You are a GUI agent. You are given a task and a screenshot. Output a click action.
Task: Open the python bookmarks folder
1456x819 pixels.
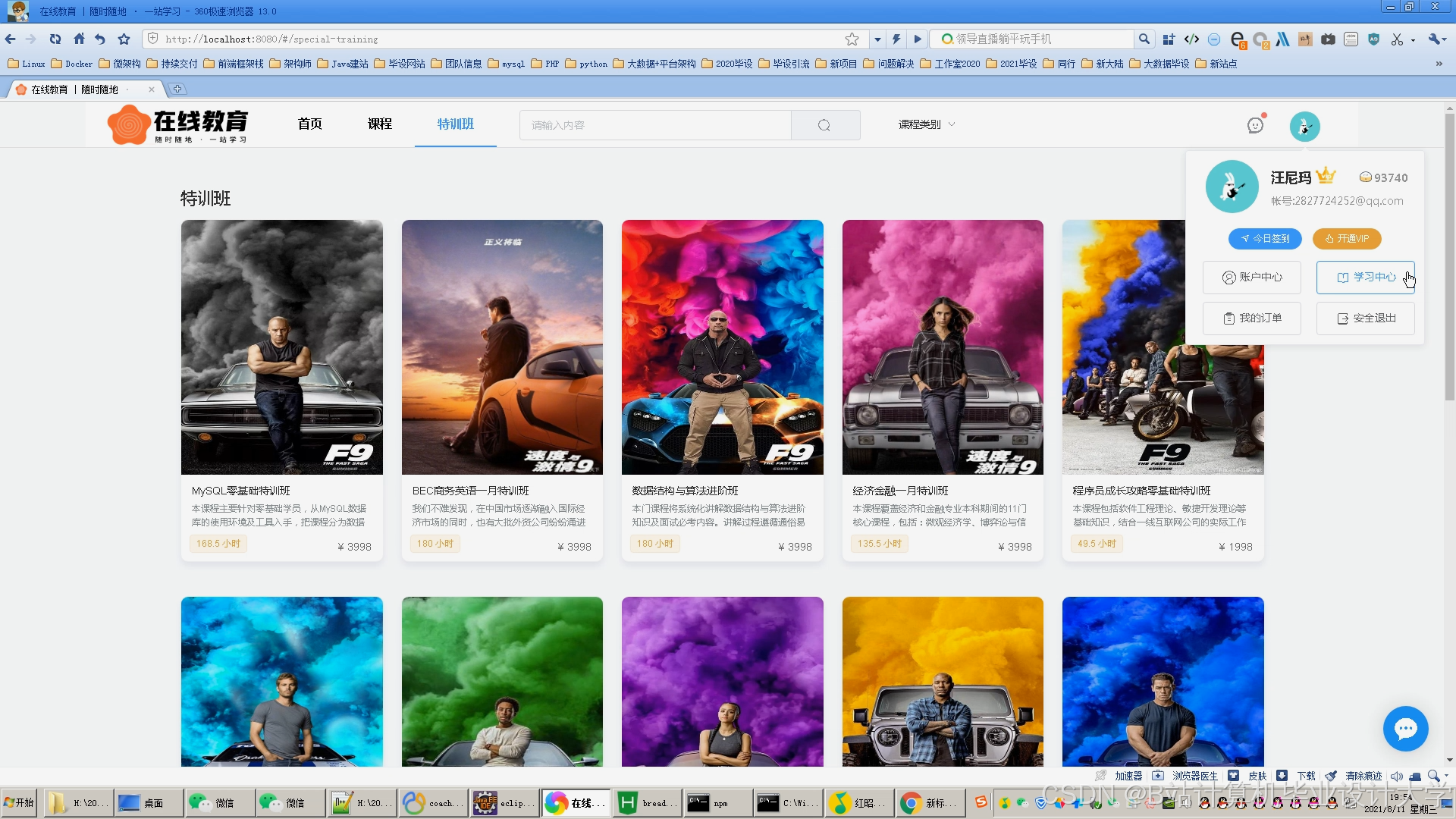tap(586, 64)
